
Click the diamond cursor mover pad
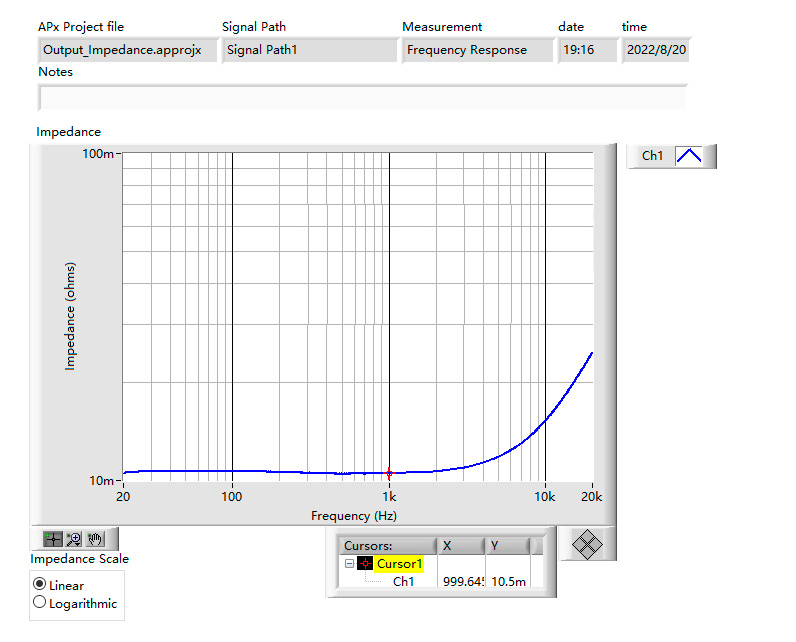pyautogui.click(x=587, y=545)
